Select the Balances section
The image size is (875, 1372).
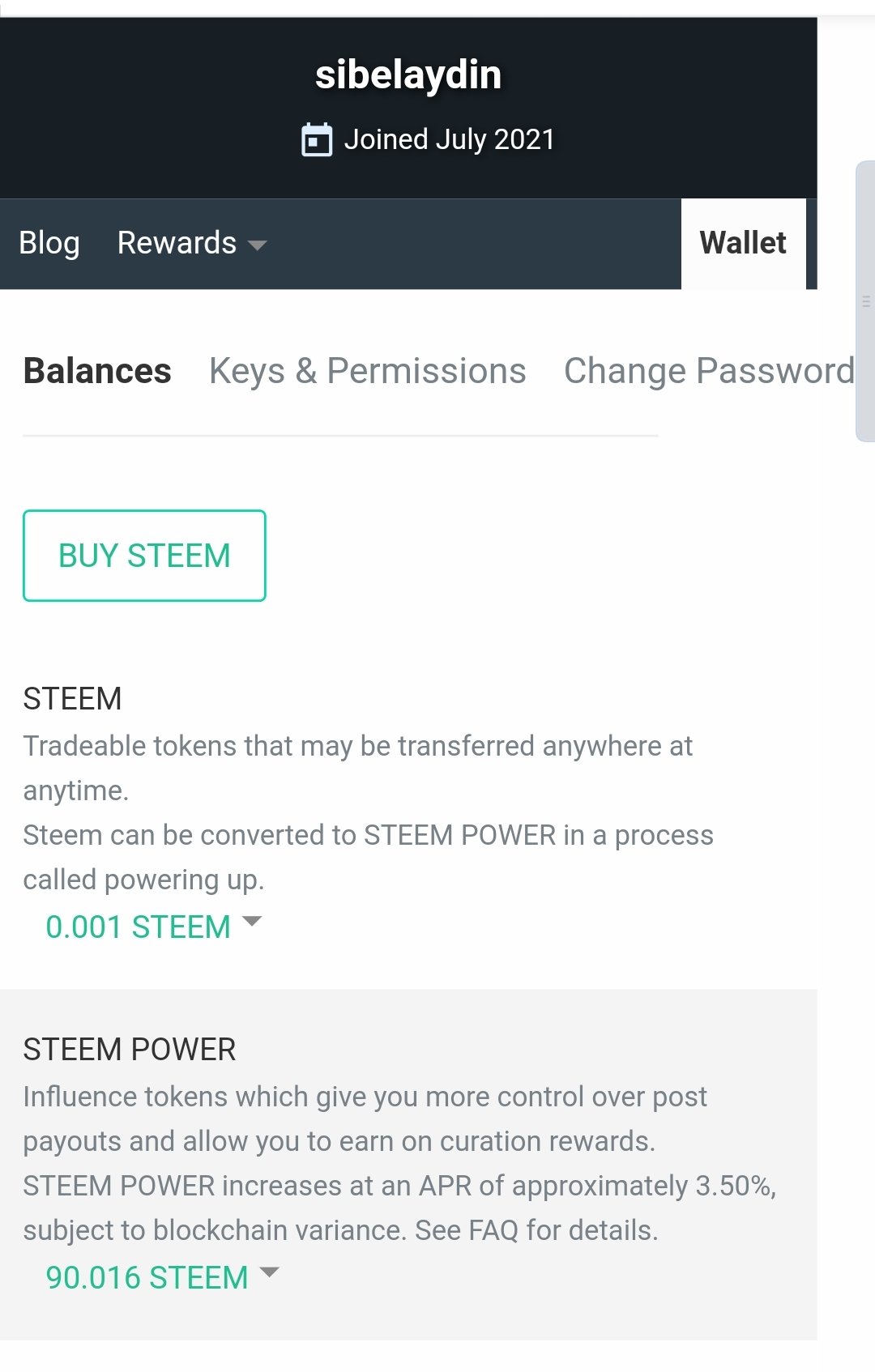click(x=97, y=371)
